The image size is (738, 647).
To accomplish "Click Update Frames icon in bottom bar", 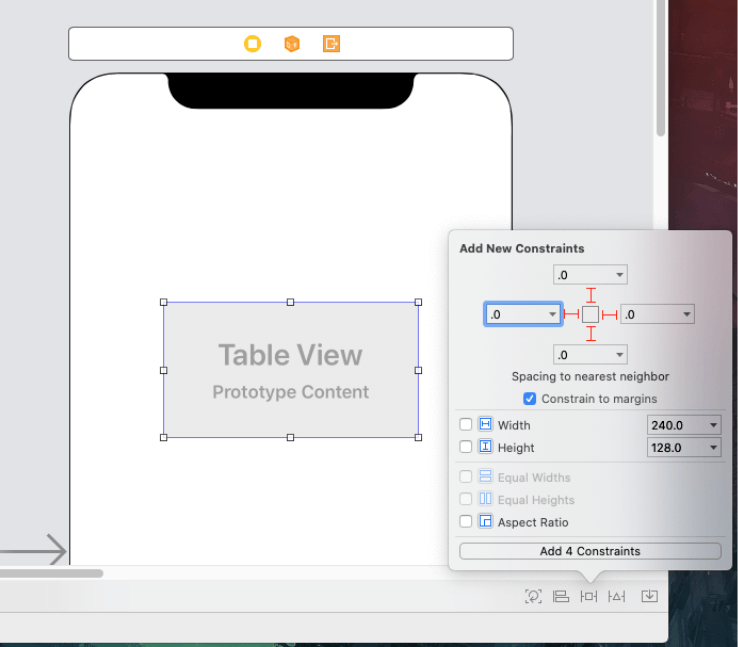I will (533, 596).
